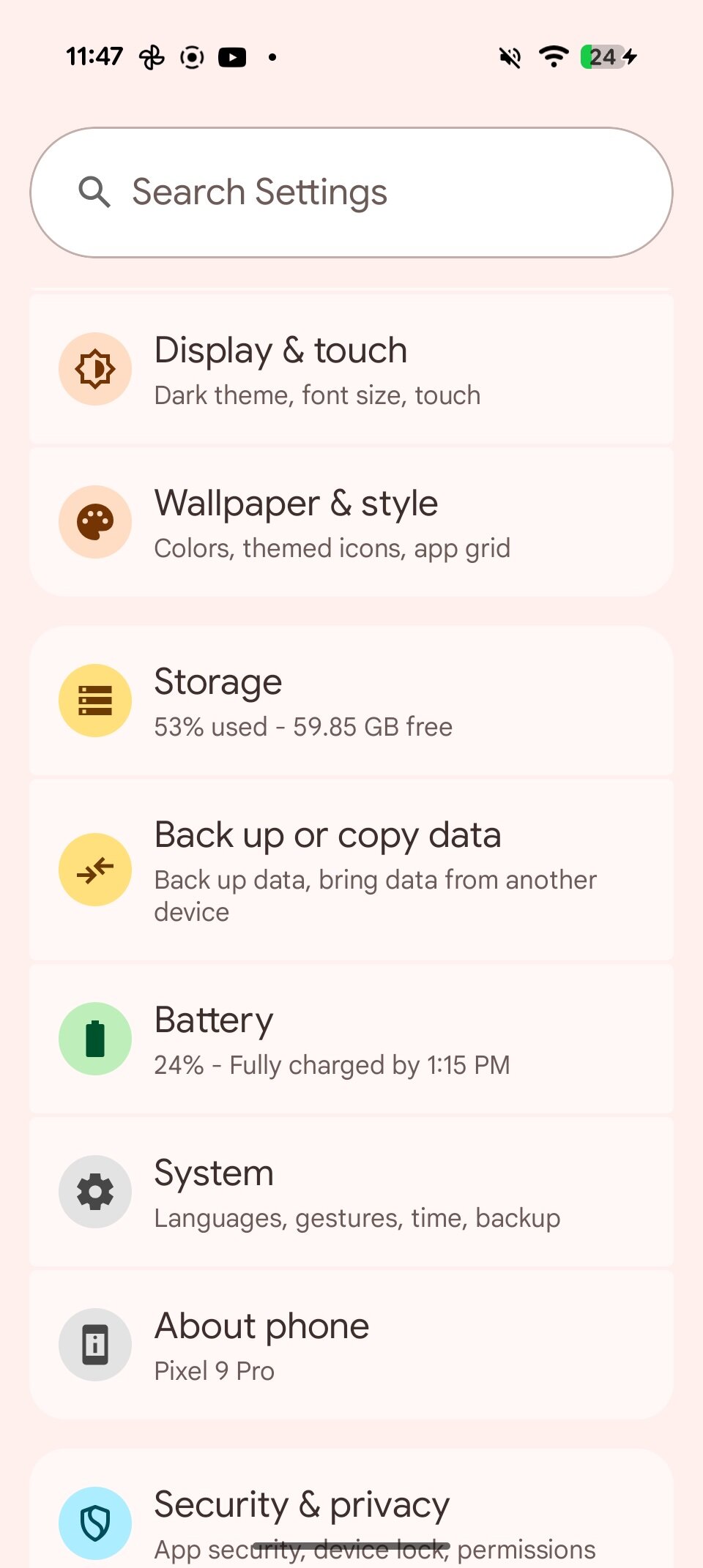The width and height of the screenshot is (703, 1568).
Task: Tap the Security & privacy shield icon
Action: click(x=95, y=1523)
